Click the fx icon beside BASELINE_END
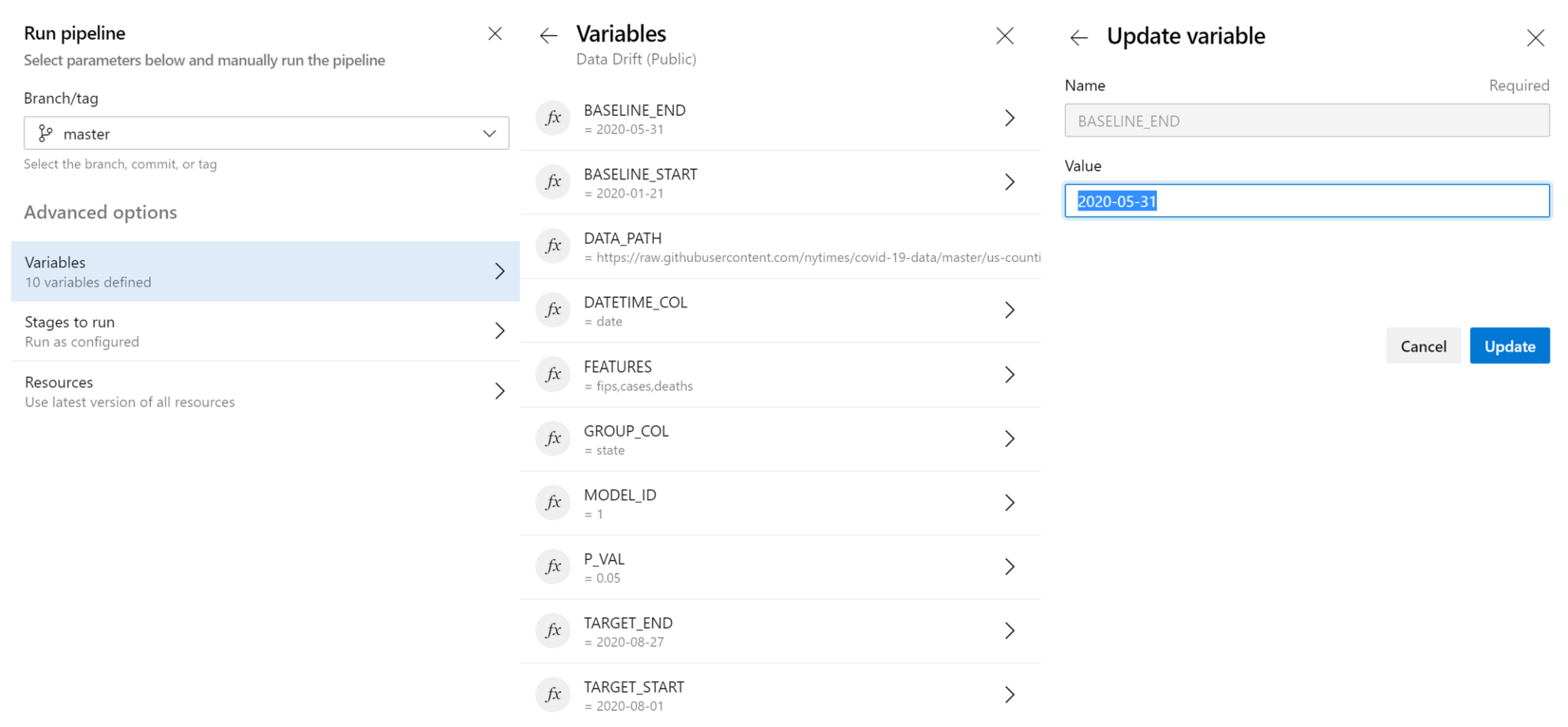Viewport: 1568px width, 727px height. point(553,118)
